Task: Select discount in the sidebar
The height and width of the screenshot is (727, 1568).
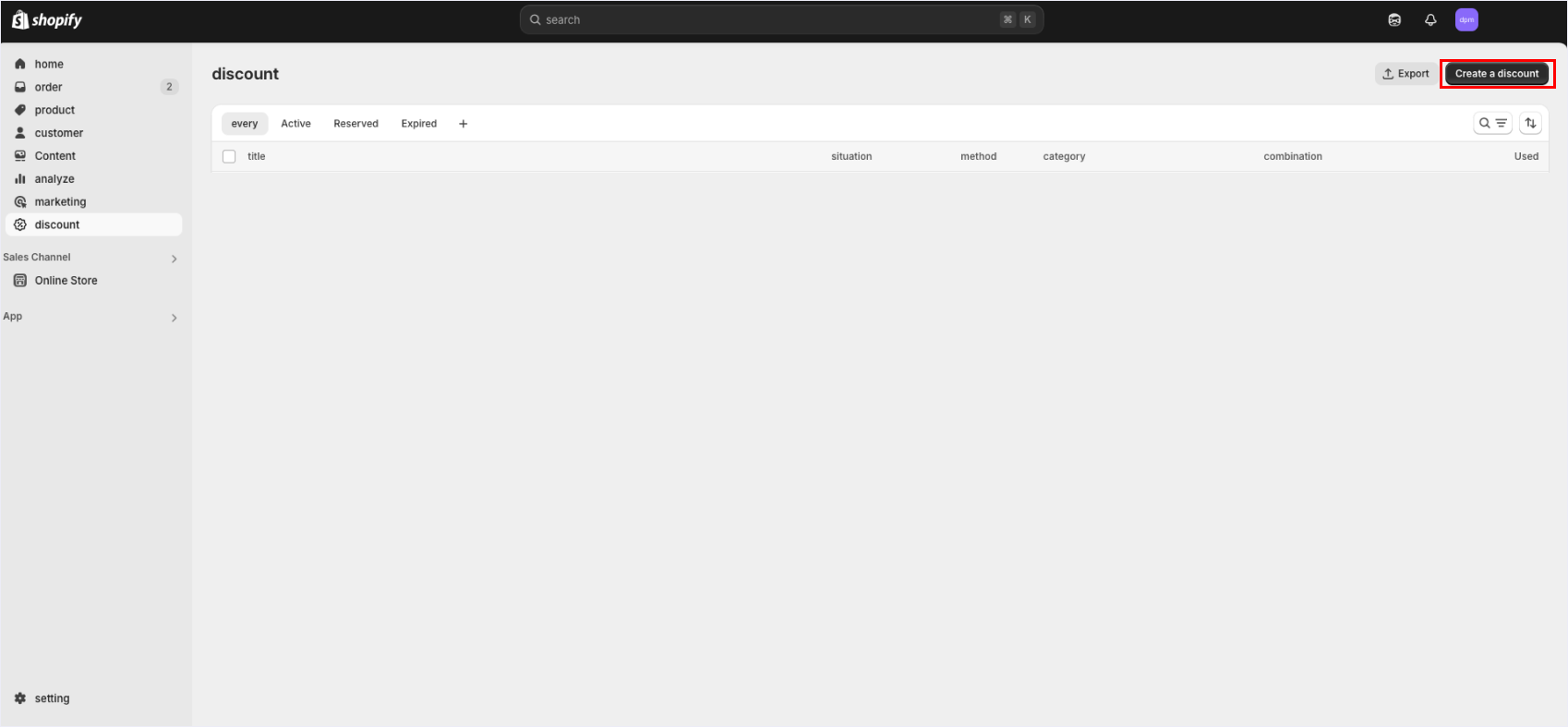Action: coord(93,224)
